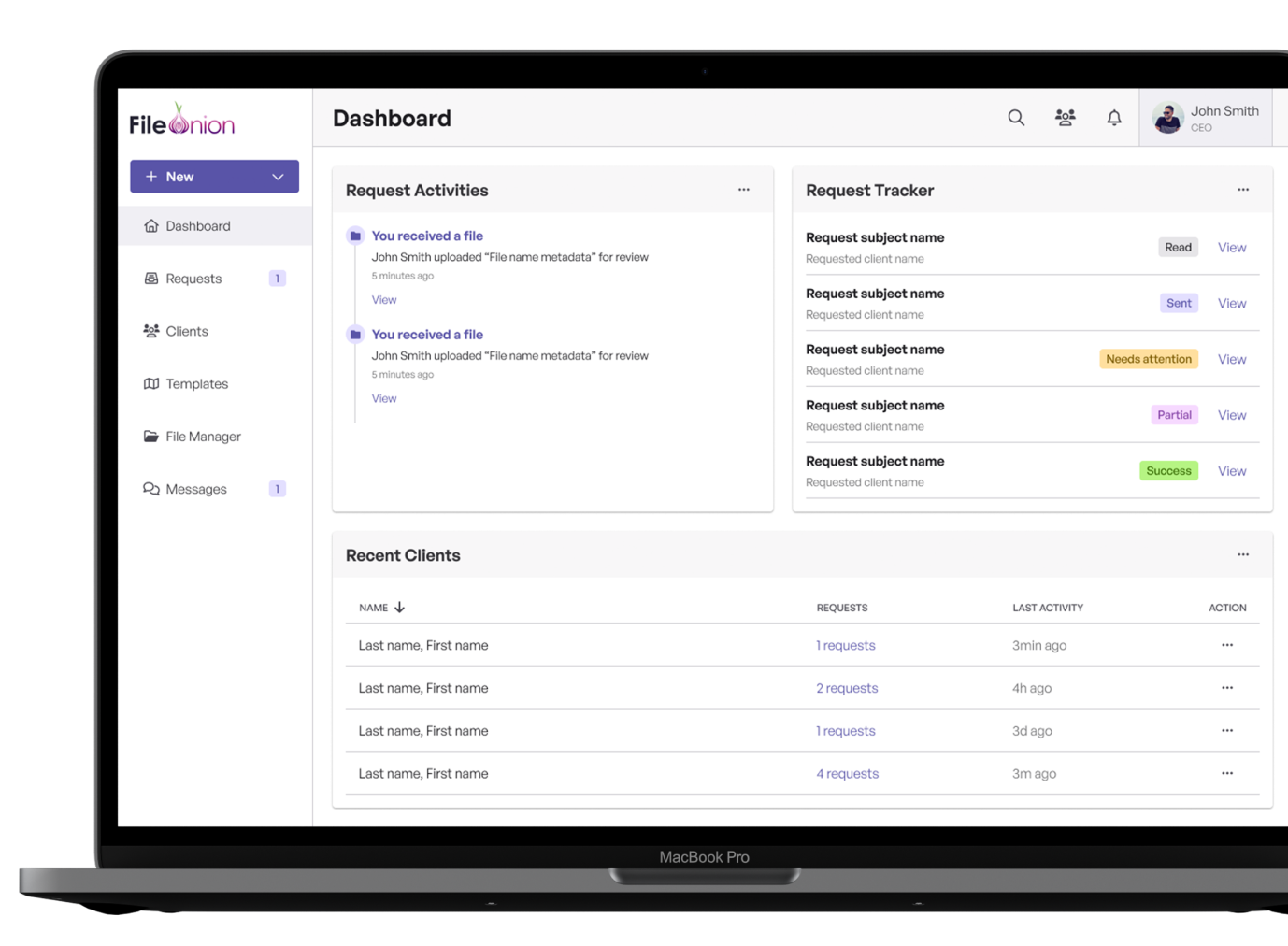Click the Read status tag
The height and width of the screenshot is (946, 1288).
point(1178,248)
